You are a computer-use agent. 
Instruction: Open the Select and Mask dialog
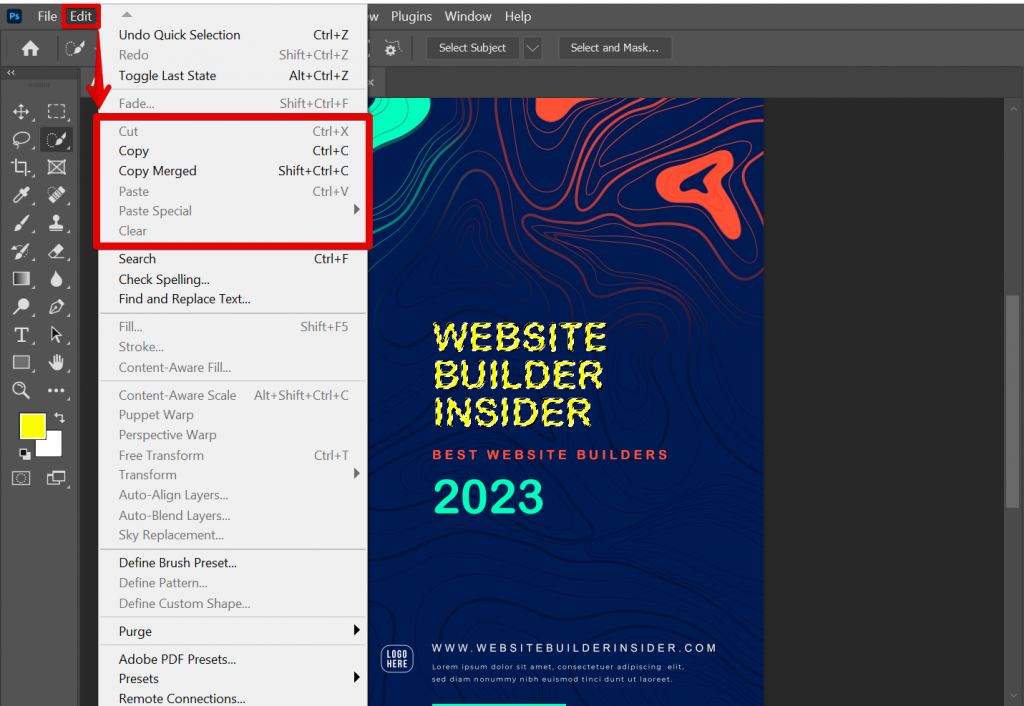coord(615,47)
